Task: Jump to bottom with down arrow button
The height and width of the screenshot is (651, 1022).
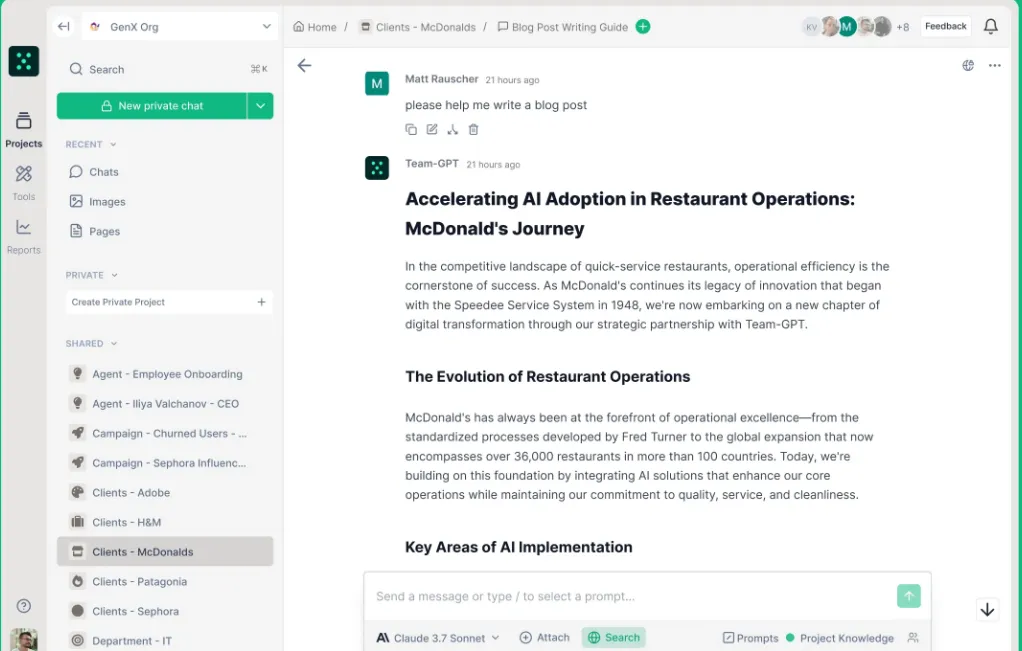Action: [987, 610]
